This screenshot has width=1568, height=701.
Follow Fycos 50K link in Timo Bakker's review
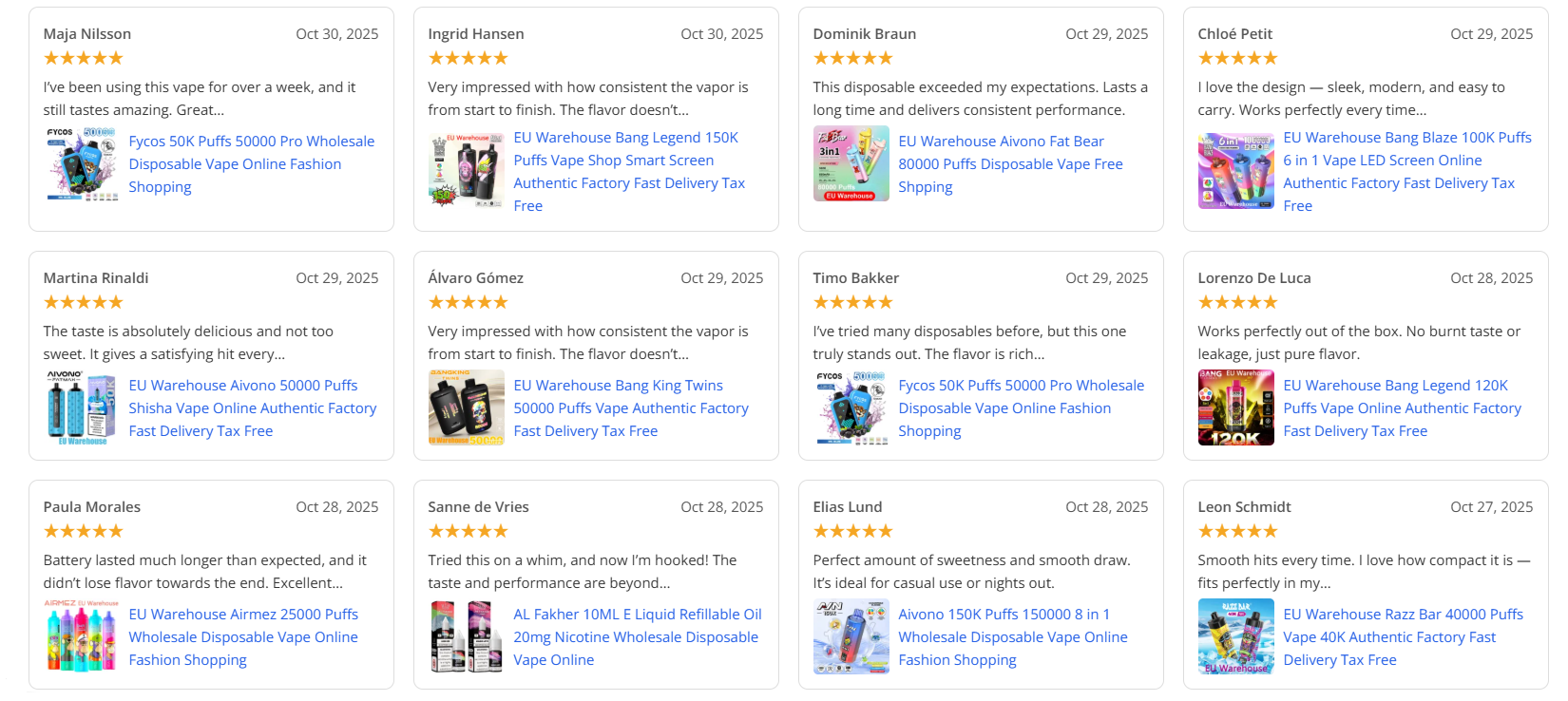point(1021,407)
